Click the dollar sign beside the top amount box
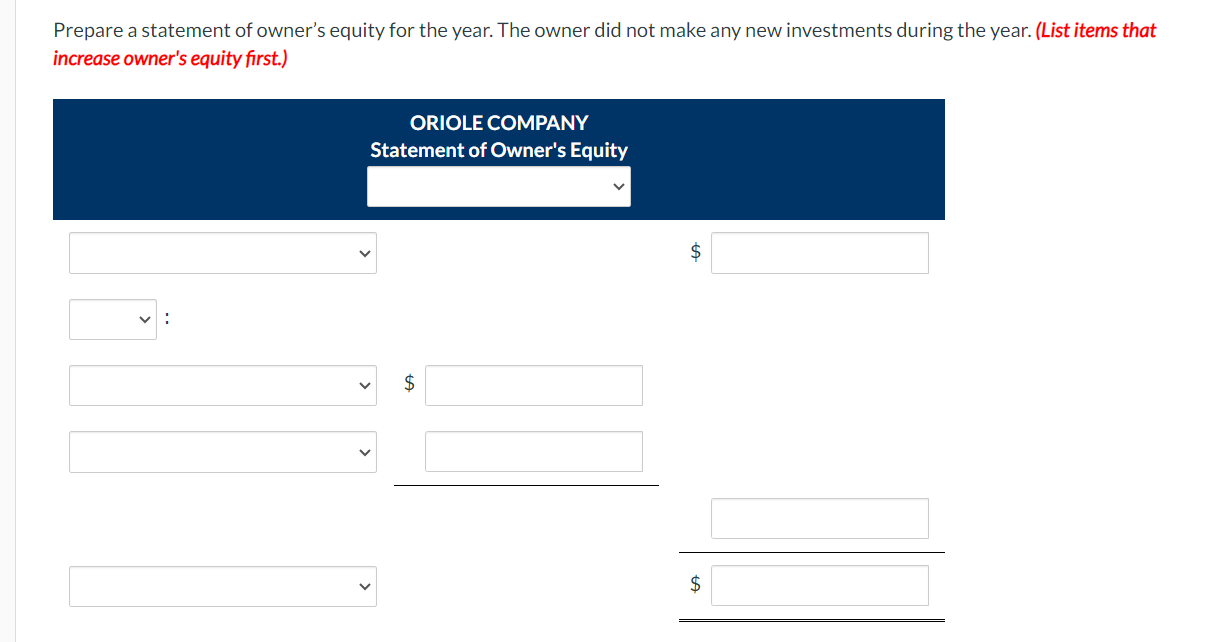The height and width of the screenshot is (642, 1206). (695, 253)
